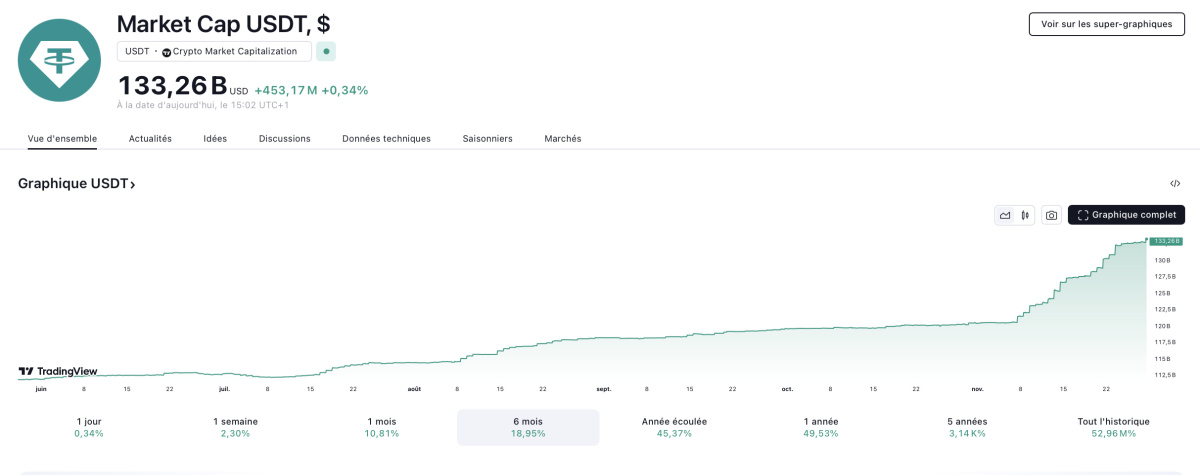The image size is (1200, 475).
Task: Open Graphique complet fullscreen chart
Action: pos(1126,215)
